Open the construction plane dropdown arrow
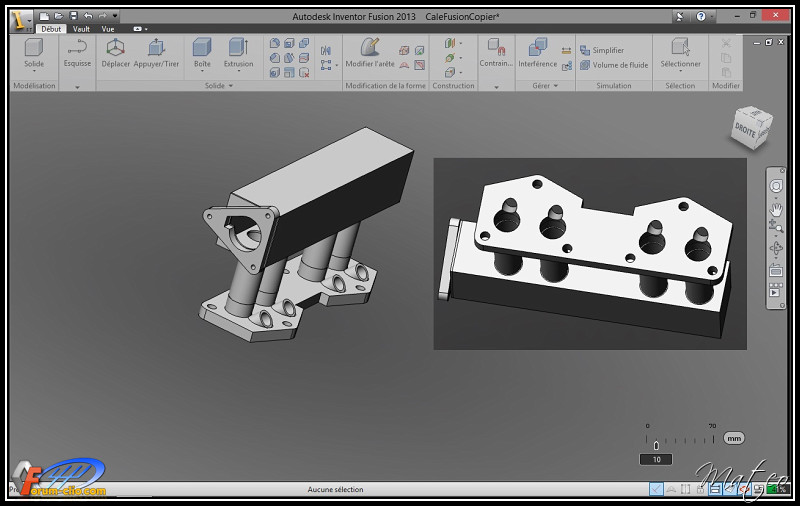This screenshot has height=506, width=800. point(461,43)
